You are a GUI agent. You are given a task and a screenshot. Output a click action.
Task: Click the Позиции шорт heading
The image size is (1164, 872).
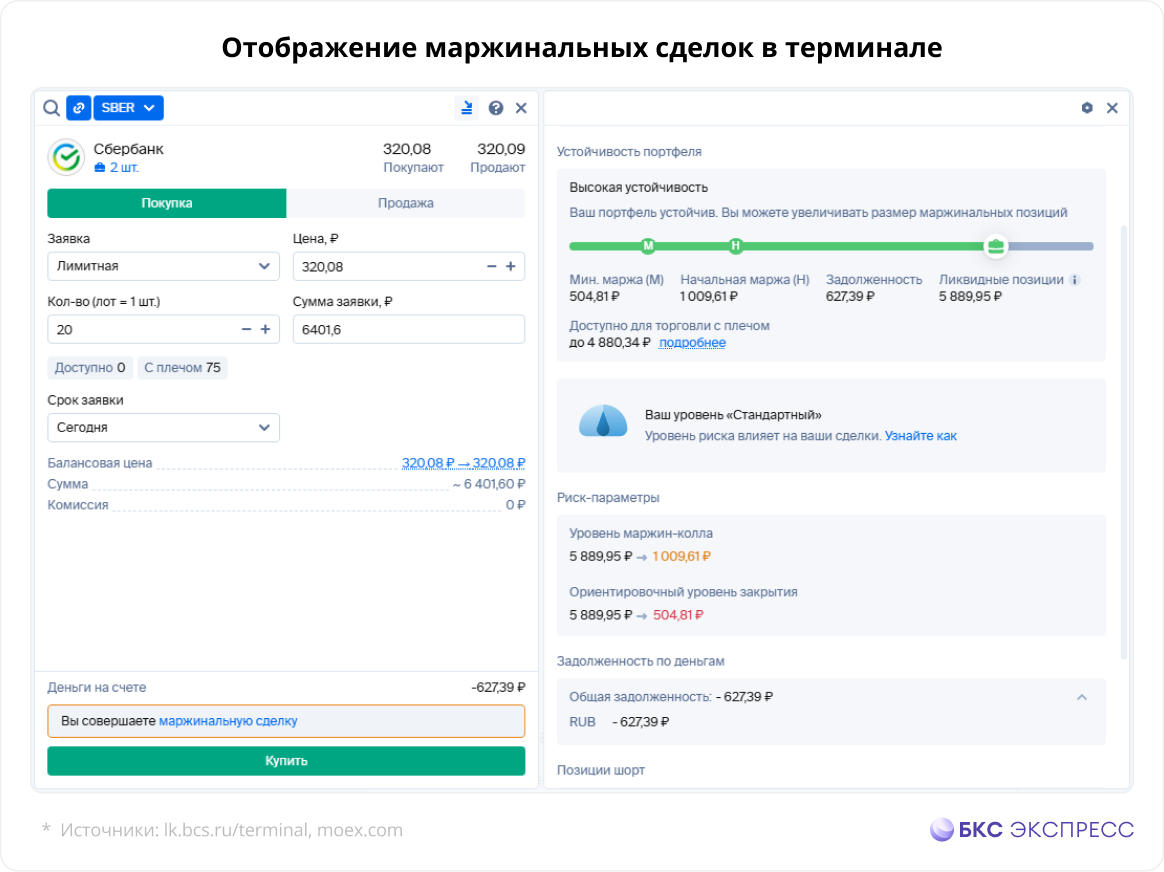[x=601, y=770]
